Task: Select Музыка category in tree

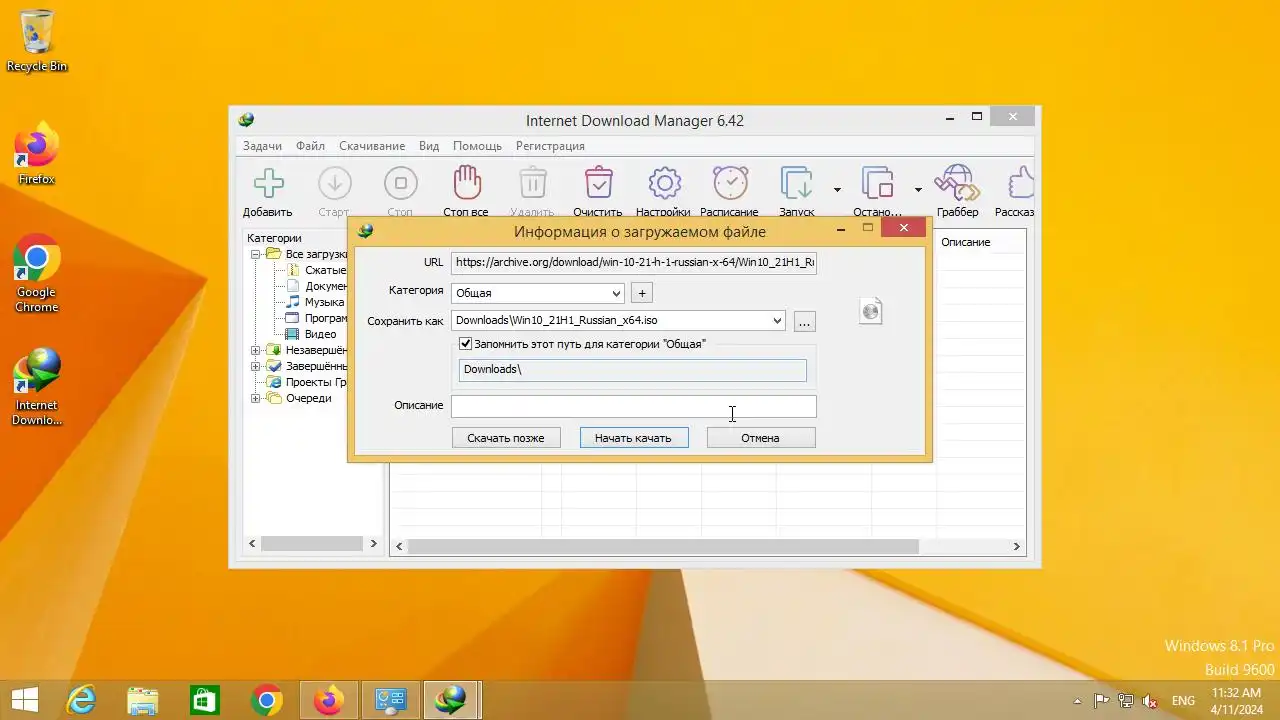Action: tap(324, 302)
